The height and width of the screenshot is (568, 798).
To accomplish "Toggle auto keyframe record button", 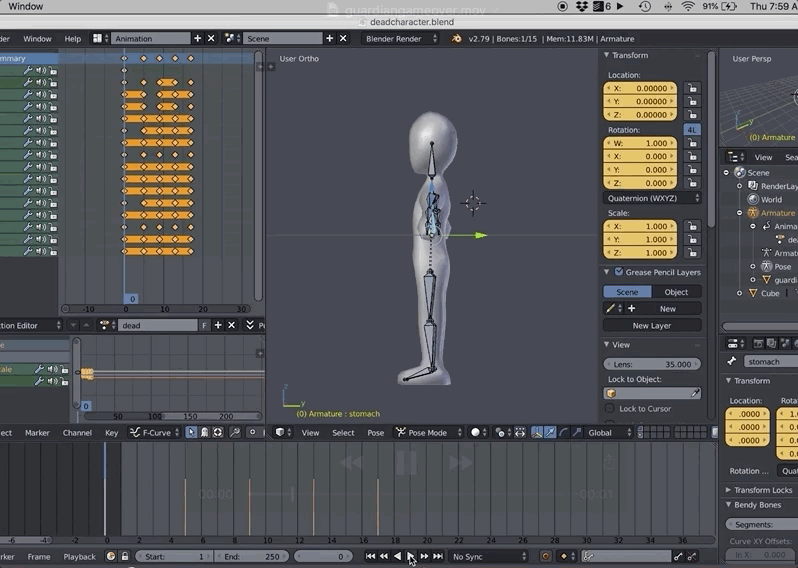I will (546, 557).
